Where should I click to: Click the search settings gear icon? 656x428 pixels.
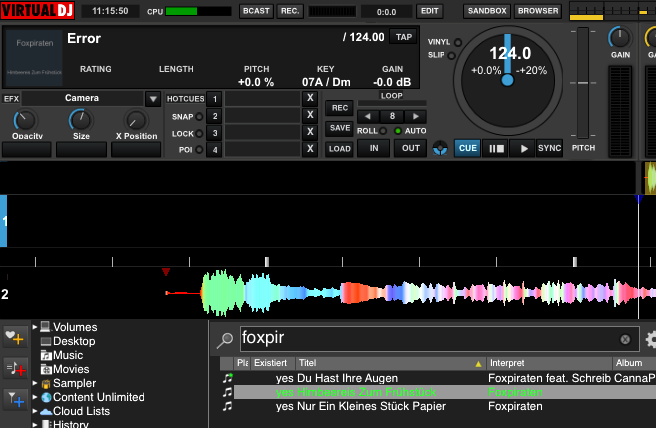point(651,339)
